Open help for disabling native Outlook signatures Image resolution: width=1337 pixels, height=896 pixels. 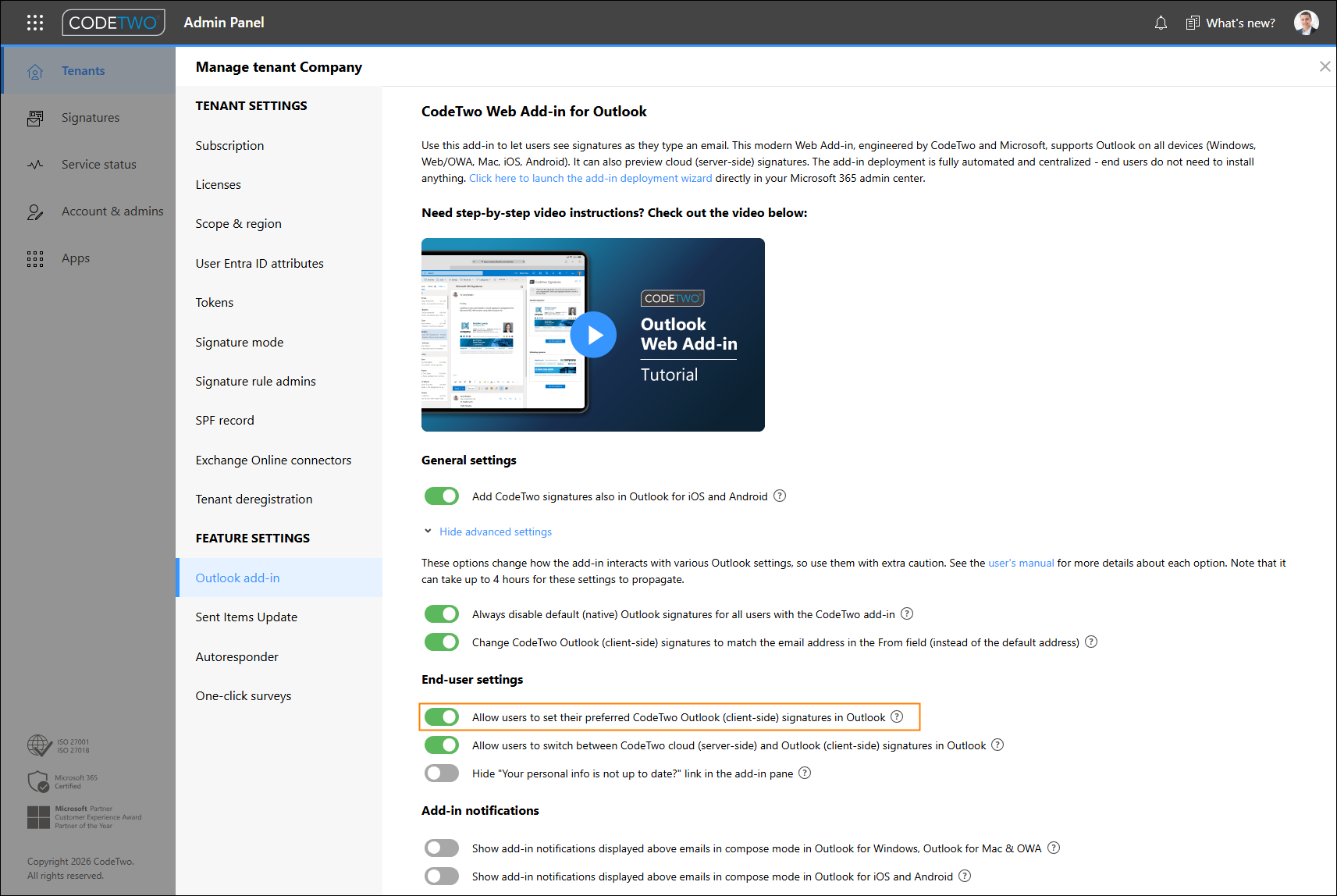(x=907, y=613)
